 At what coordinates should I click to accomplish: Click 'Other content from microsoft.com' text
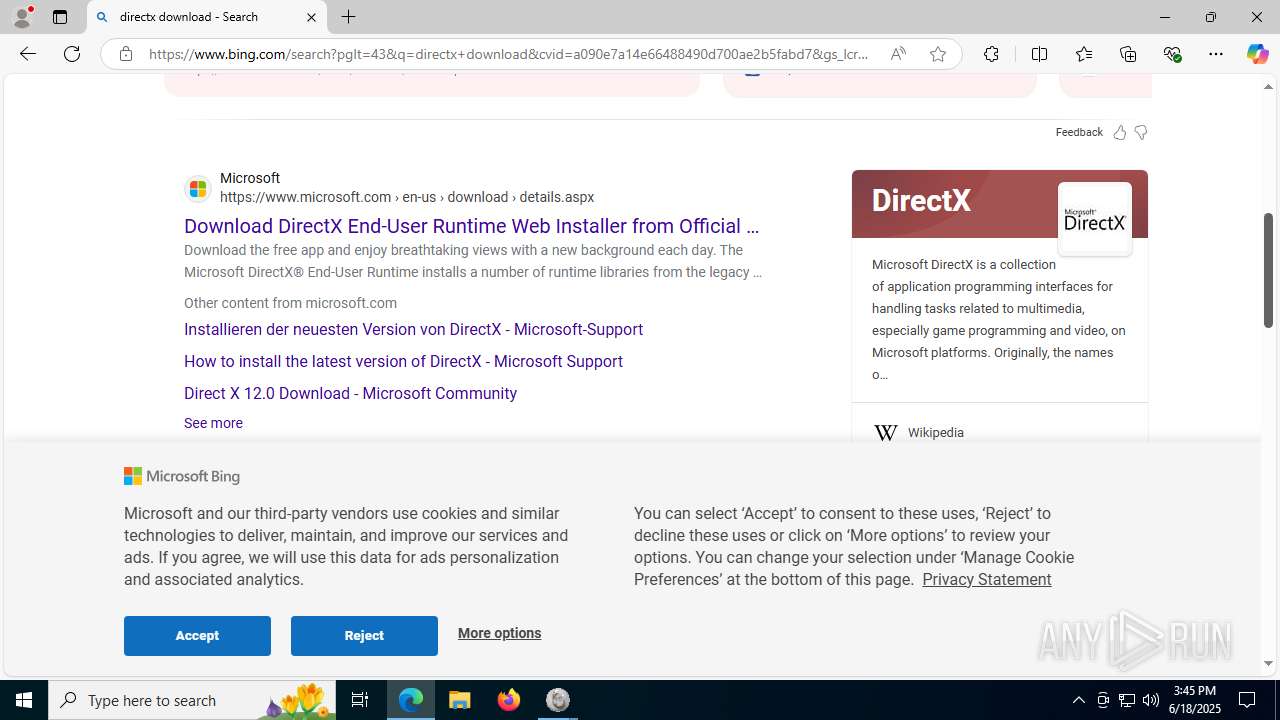(290, 303)
